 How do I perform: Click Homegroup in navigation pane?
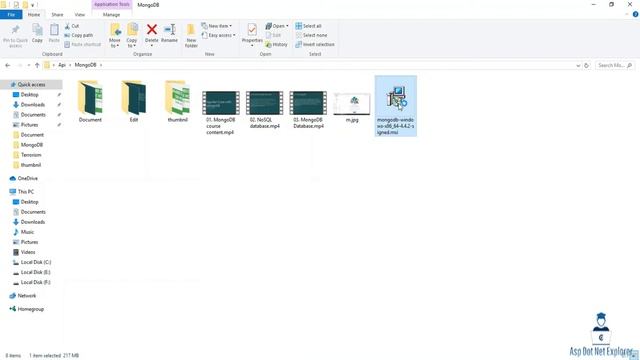click(30, 309)
